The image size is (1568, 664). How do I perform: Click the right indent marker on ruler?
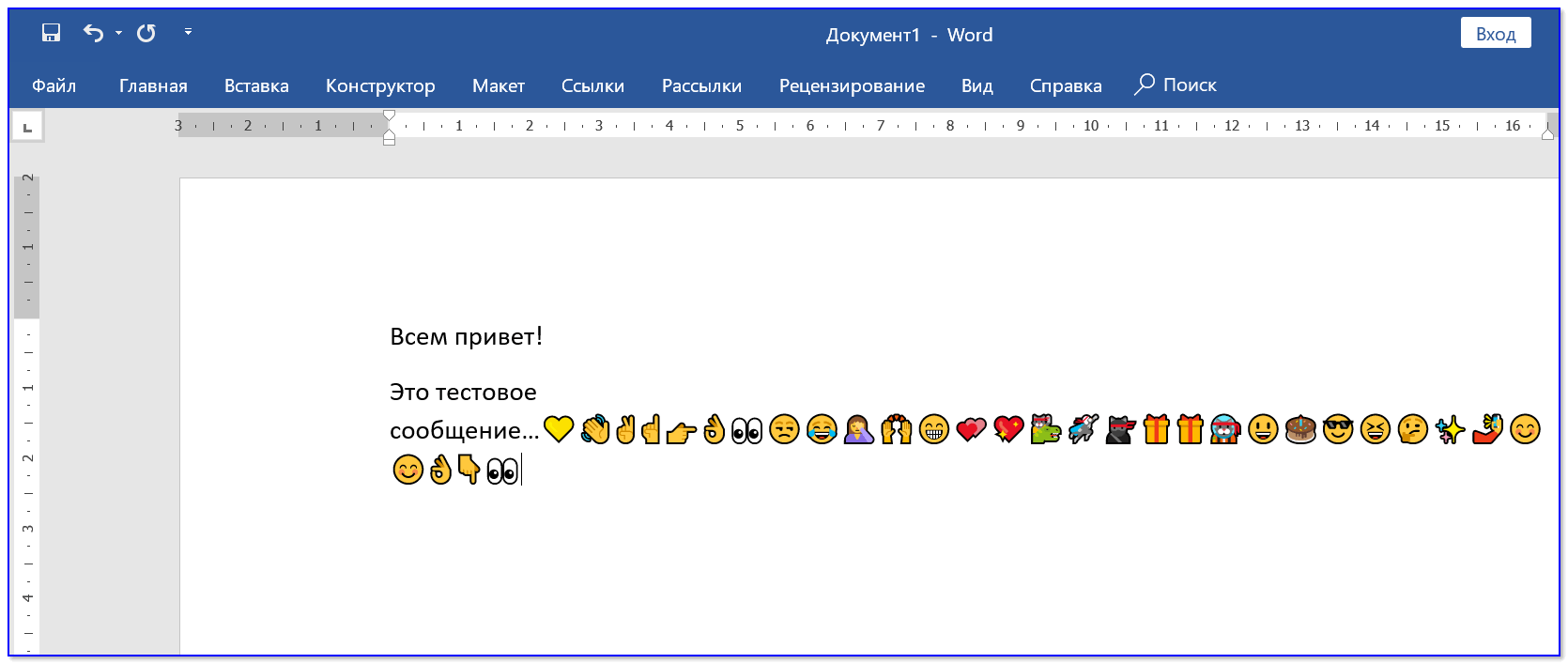1547,134
